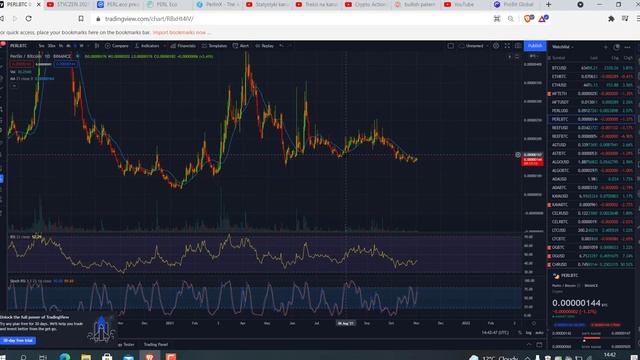Open the Indicators menu

coord(147,46)
